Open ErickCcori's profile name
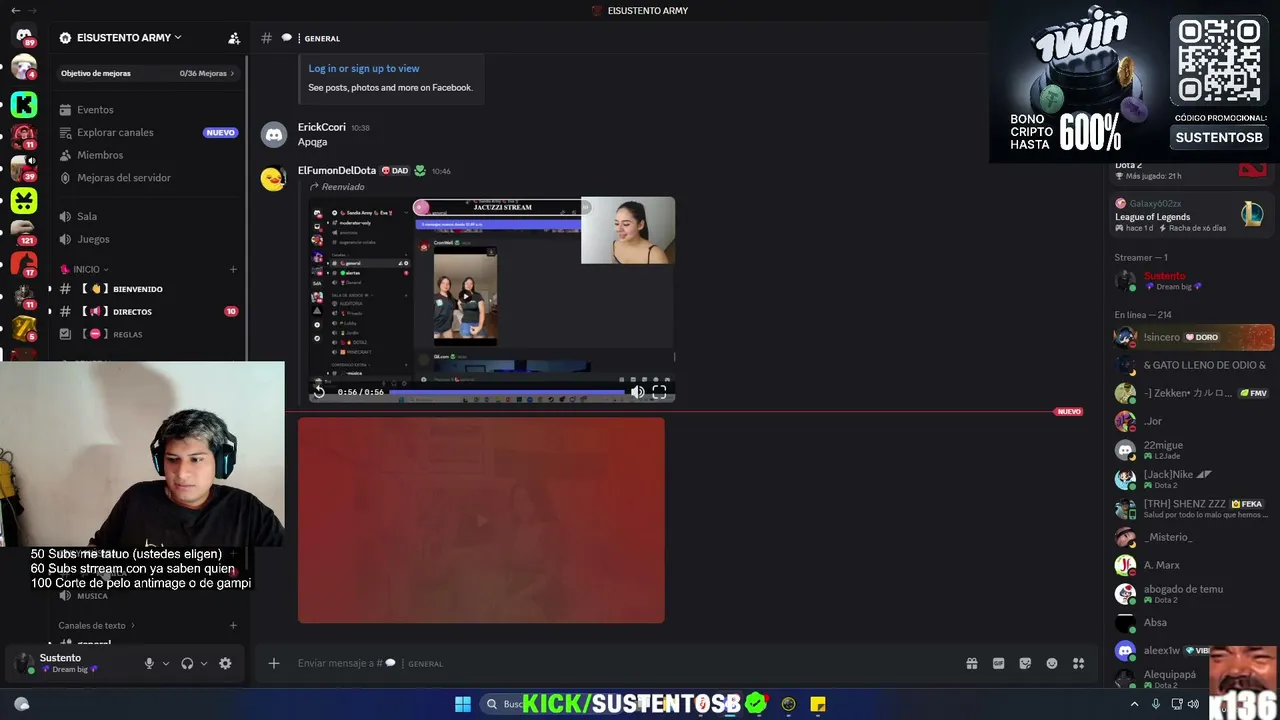Image resolution: width=1280 pixels, height=720 pixels. tap(322, 127)
